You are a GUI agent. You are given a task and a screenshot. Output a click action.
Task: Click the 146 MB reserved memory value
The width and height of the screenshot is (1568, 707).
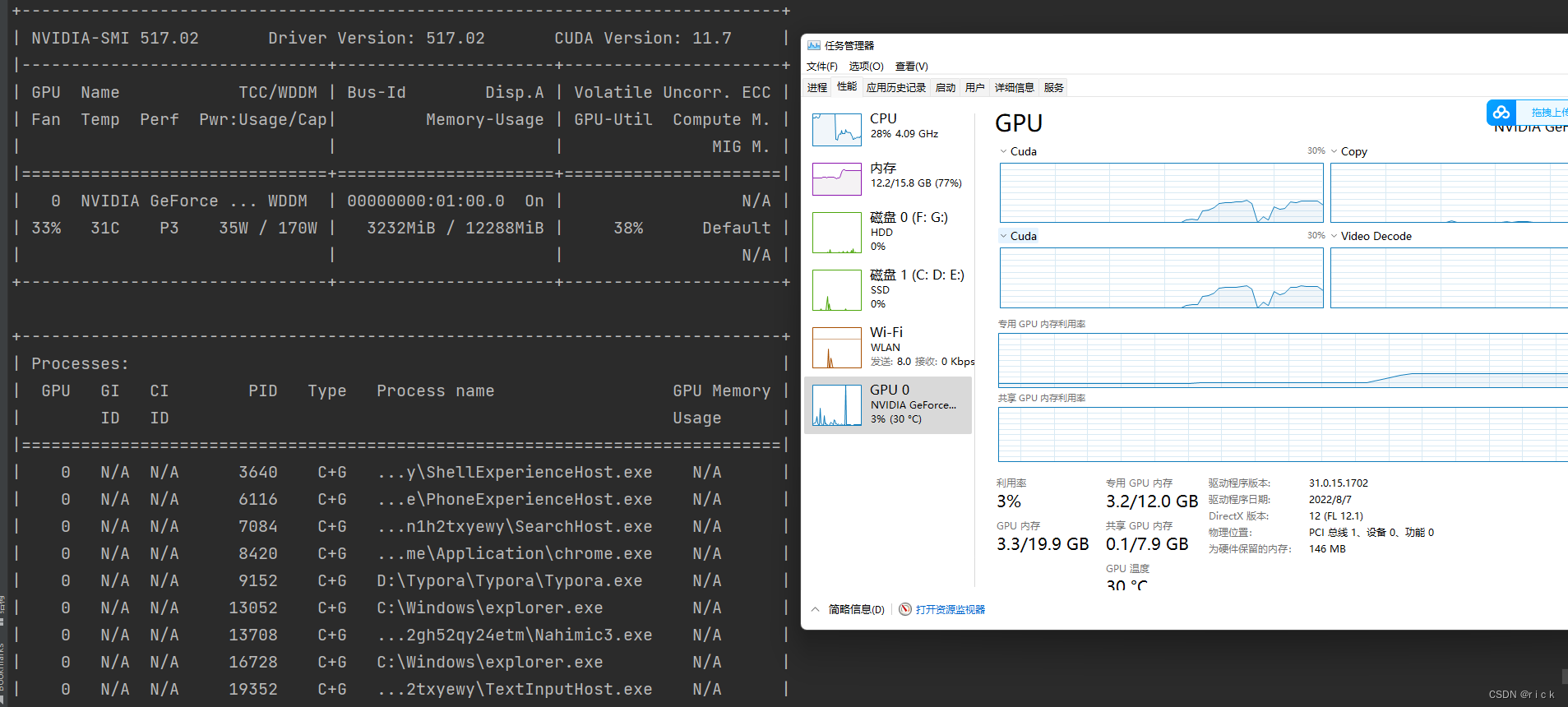1327,549
